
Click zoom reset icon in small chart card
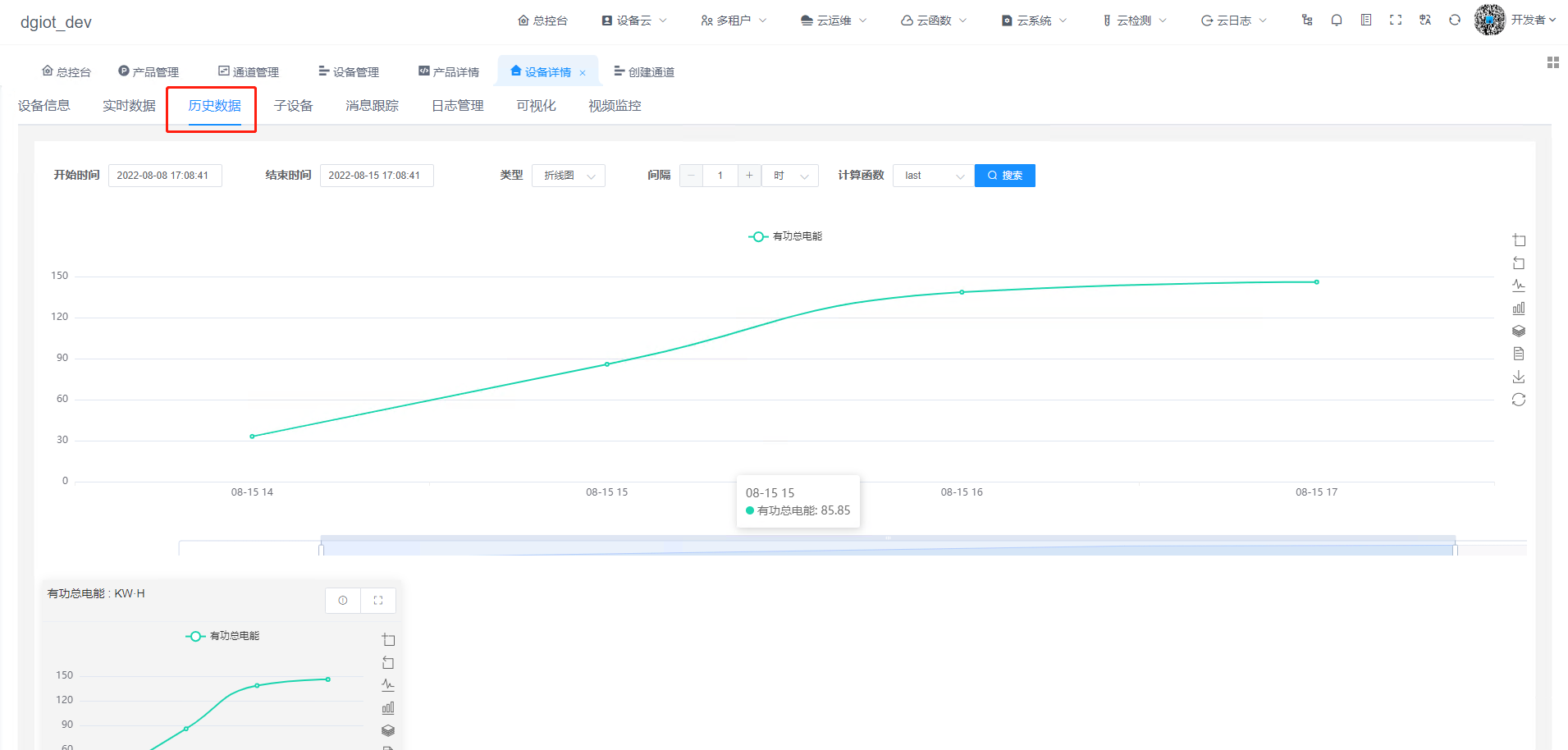(388, 662)
